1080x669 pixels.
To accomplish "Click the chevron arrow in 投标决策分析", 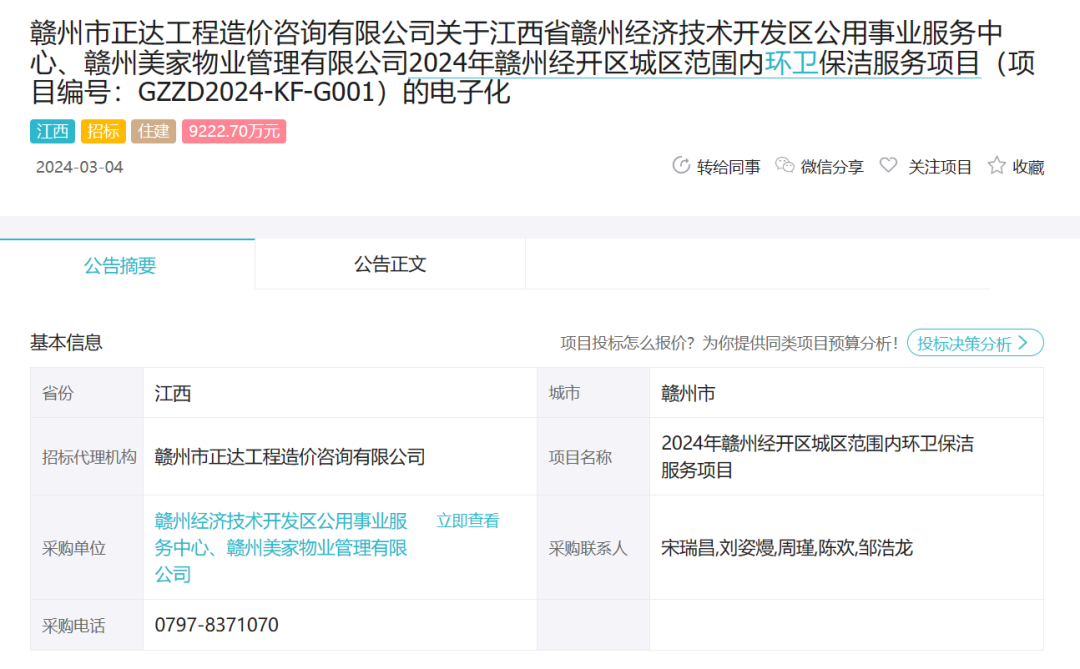I will coord(1023,342).
